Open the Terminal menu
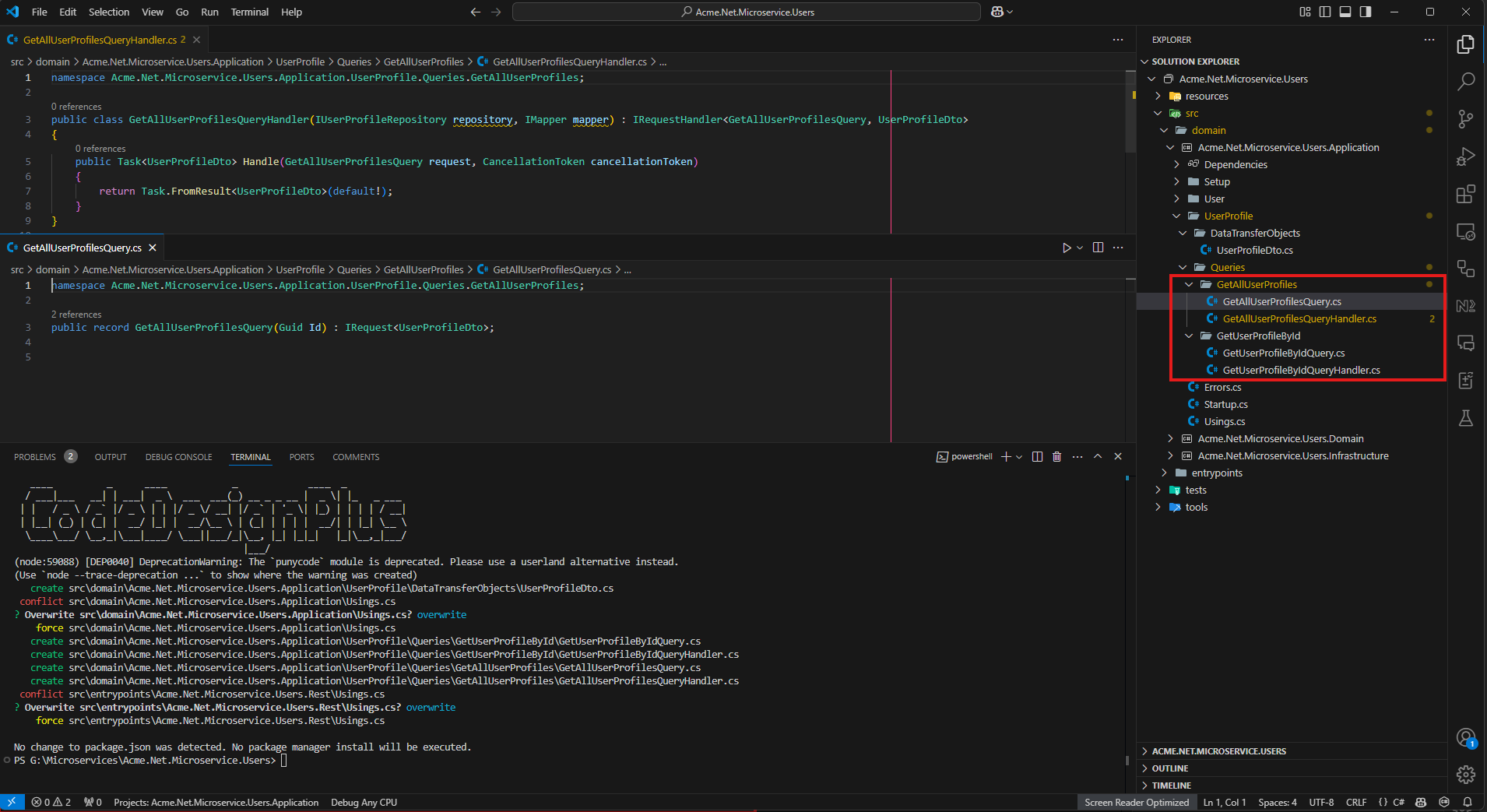1487x812 pixels. [x=249, y=12]
